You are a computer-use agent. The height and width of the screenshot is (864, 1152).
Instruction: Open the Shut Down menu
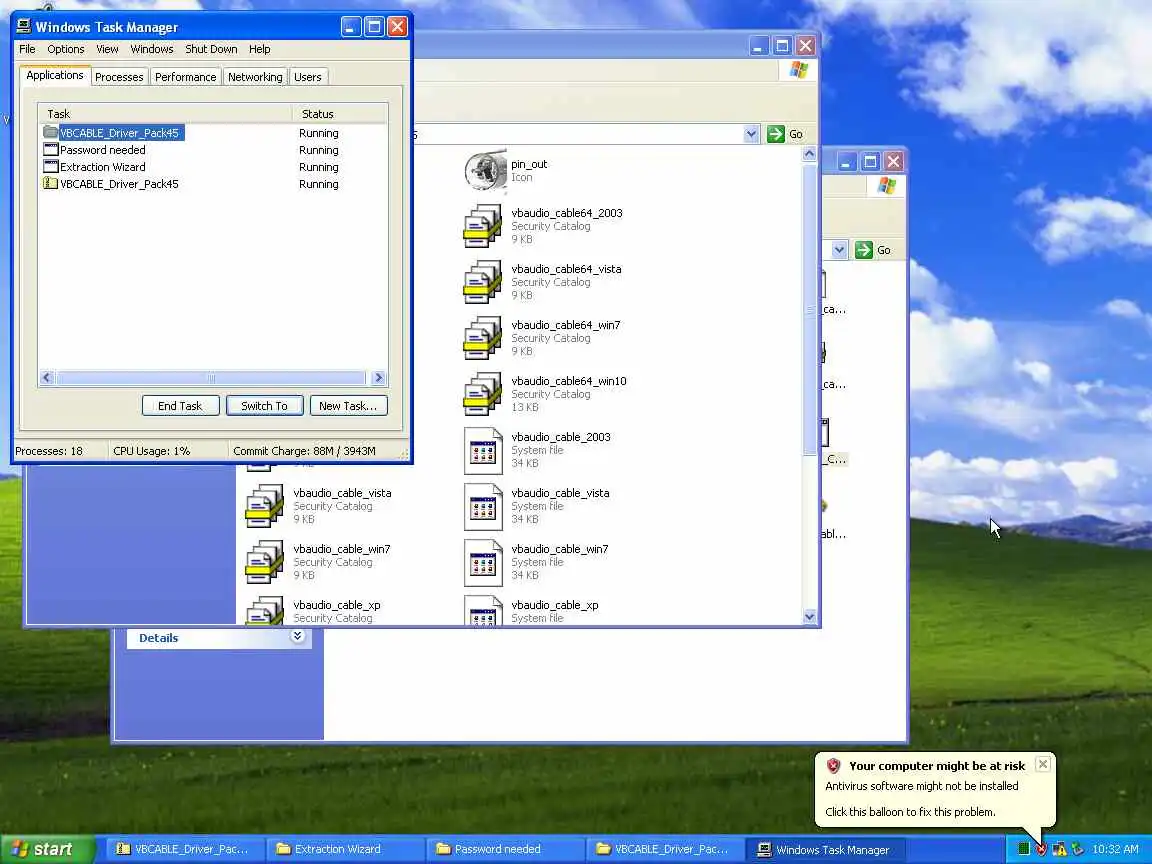pyautogui.click(x=211, y=49)
